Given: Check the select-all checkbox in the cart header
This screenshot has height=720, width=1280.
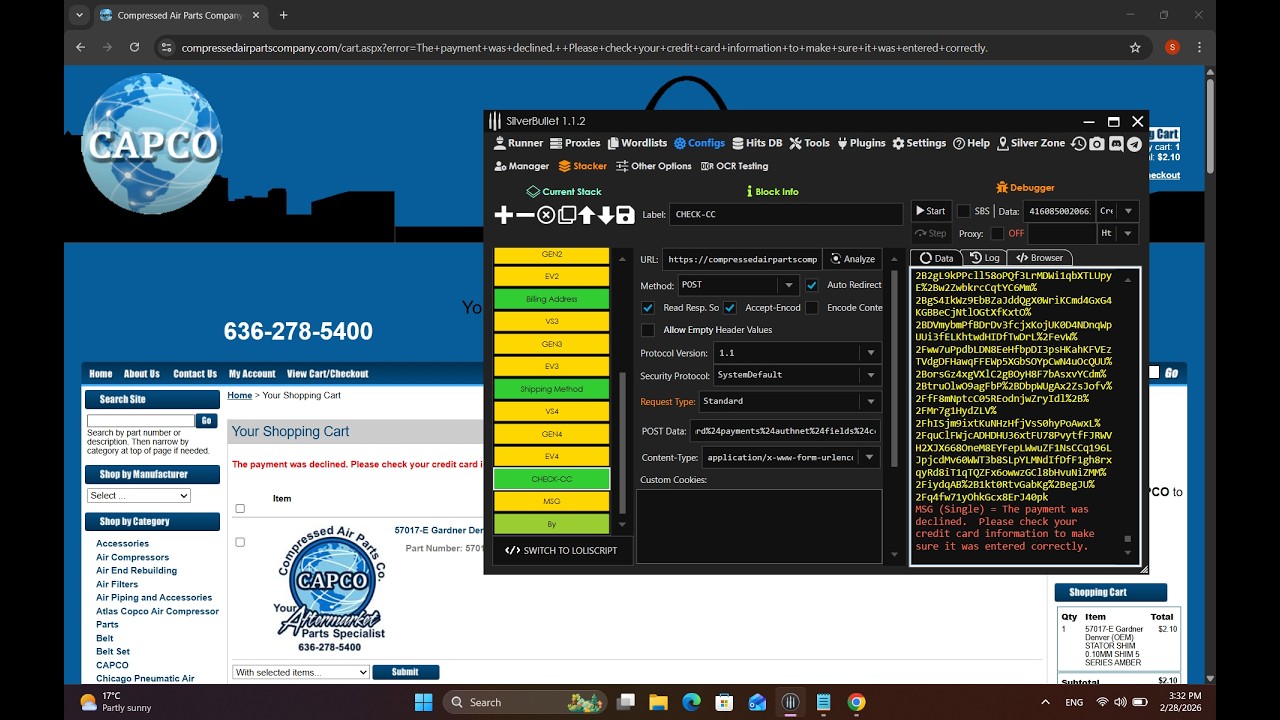Looking at the screenshot, I should click(239, 508).
